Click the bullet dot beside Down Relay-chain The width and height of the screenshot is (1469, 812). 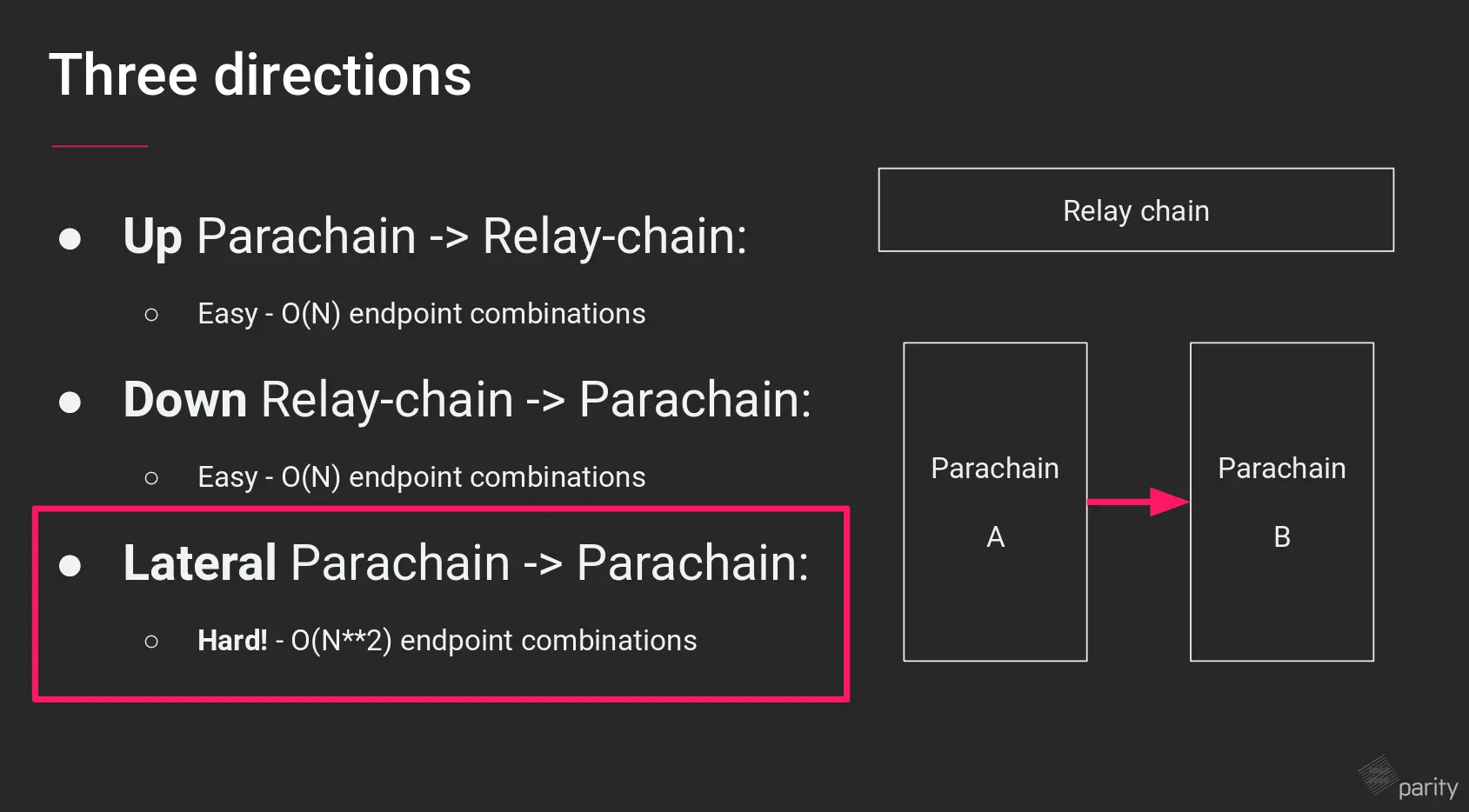(70, 402)
